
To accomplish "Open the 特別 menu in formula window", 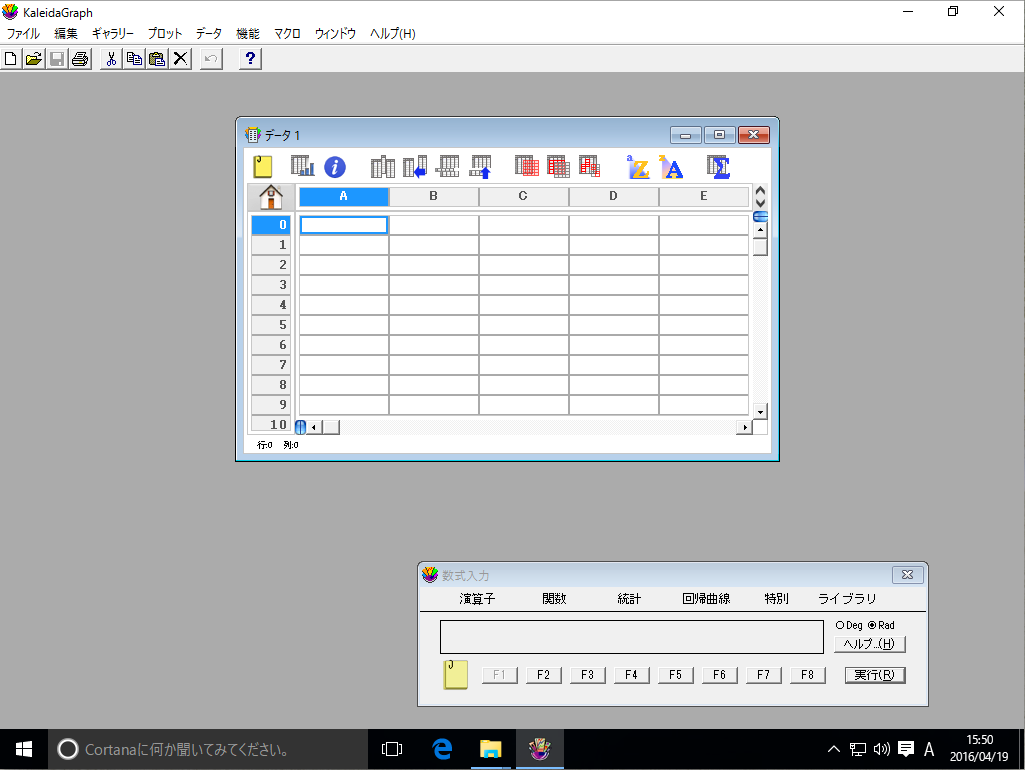I will [x=777, y=599].
